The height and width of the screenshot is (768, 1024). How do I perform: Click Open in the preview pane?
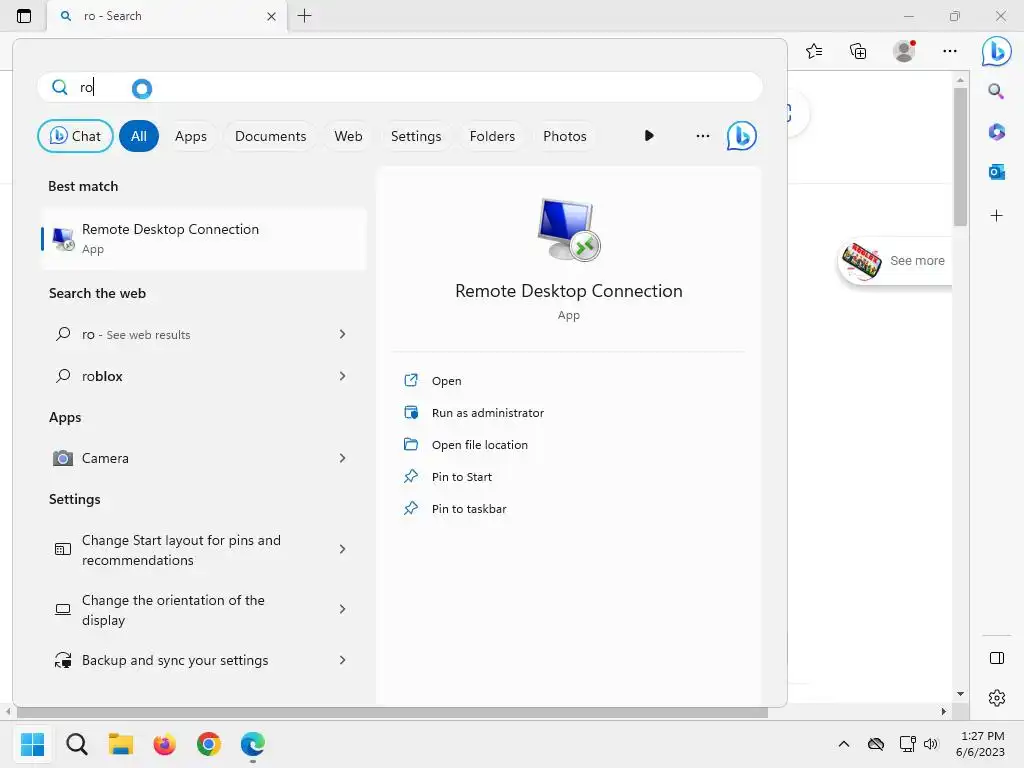(x=446, y=381)
